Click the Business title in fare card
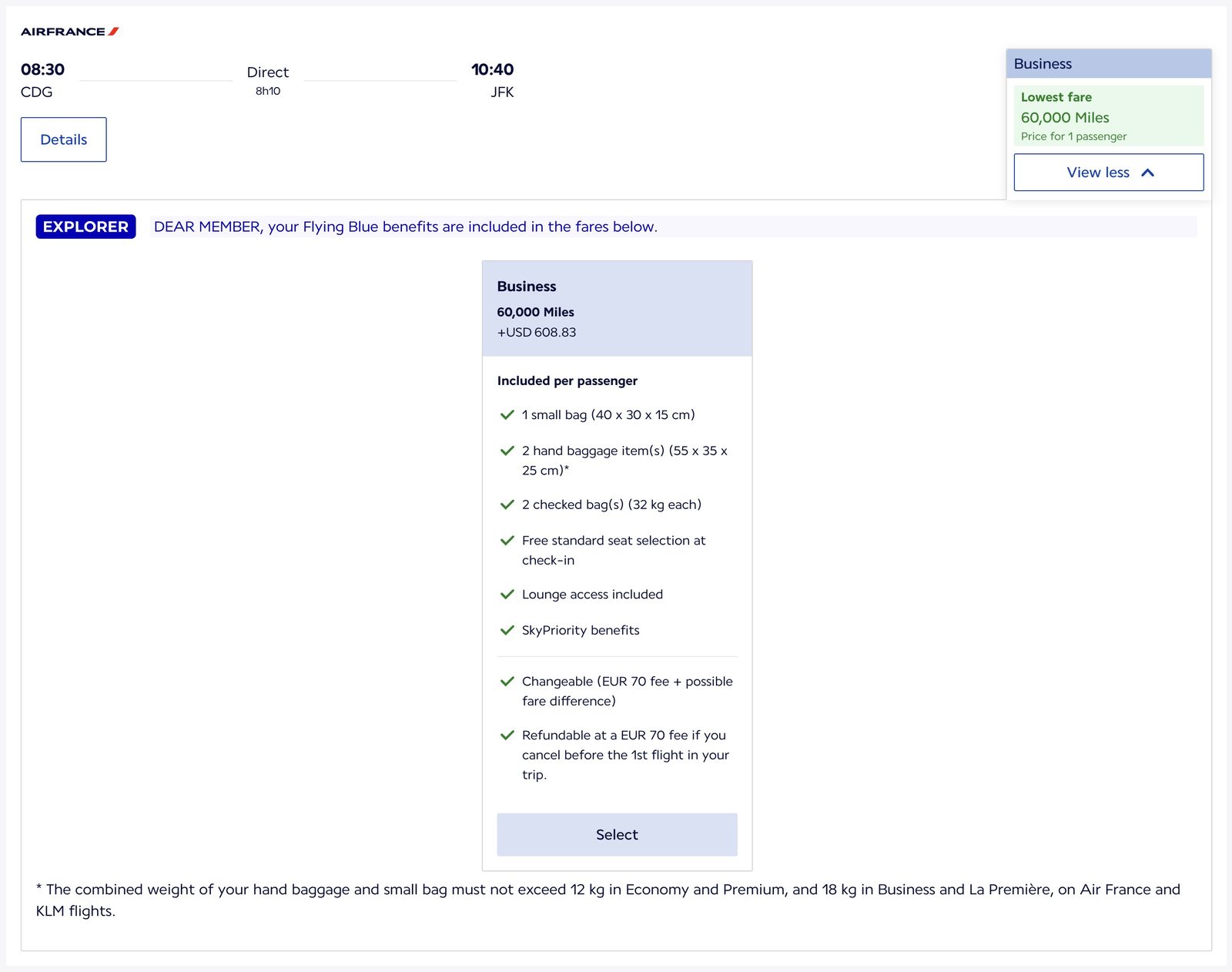 pos(527,287)
